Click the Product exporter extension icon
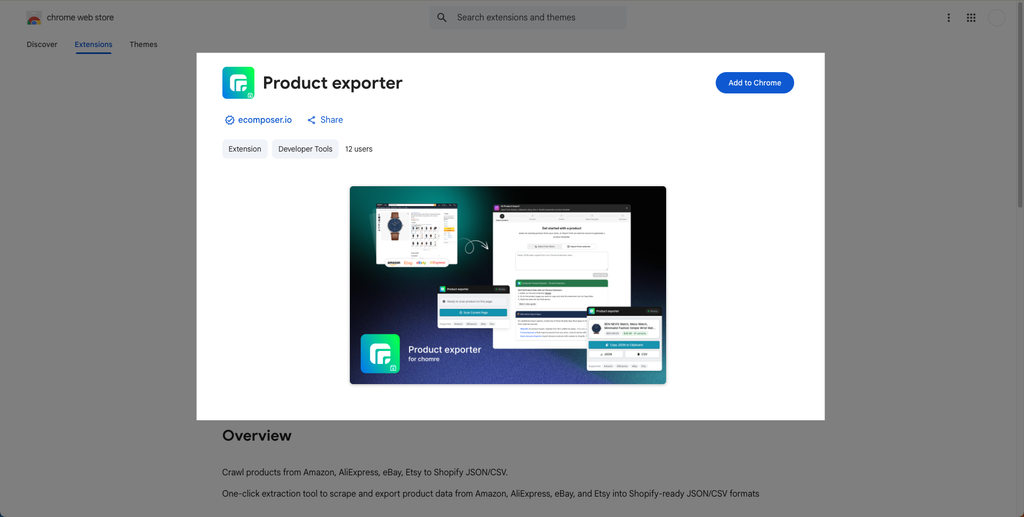The height and width of the screenshot is (517, 1024). coord(238,83)
